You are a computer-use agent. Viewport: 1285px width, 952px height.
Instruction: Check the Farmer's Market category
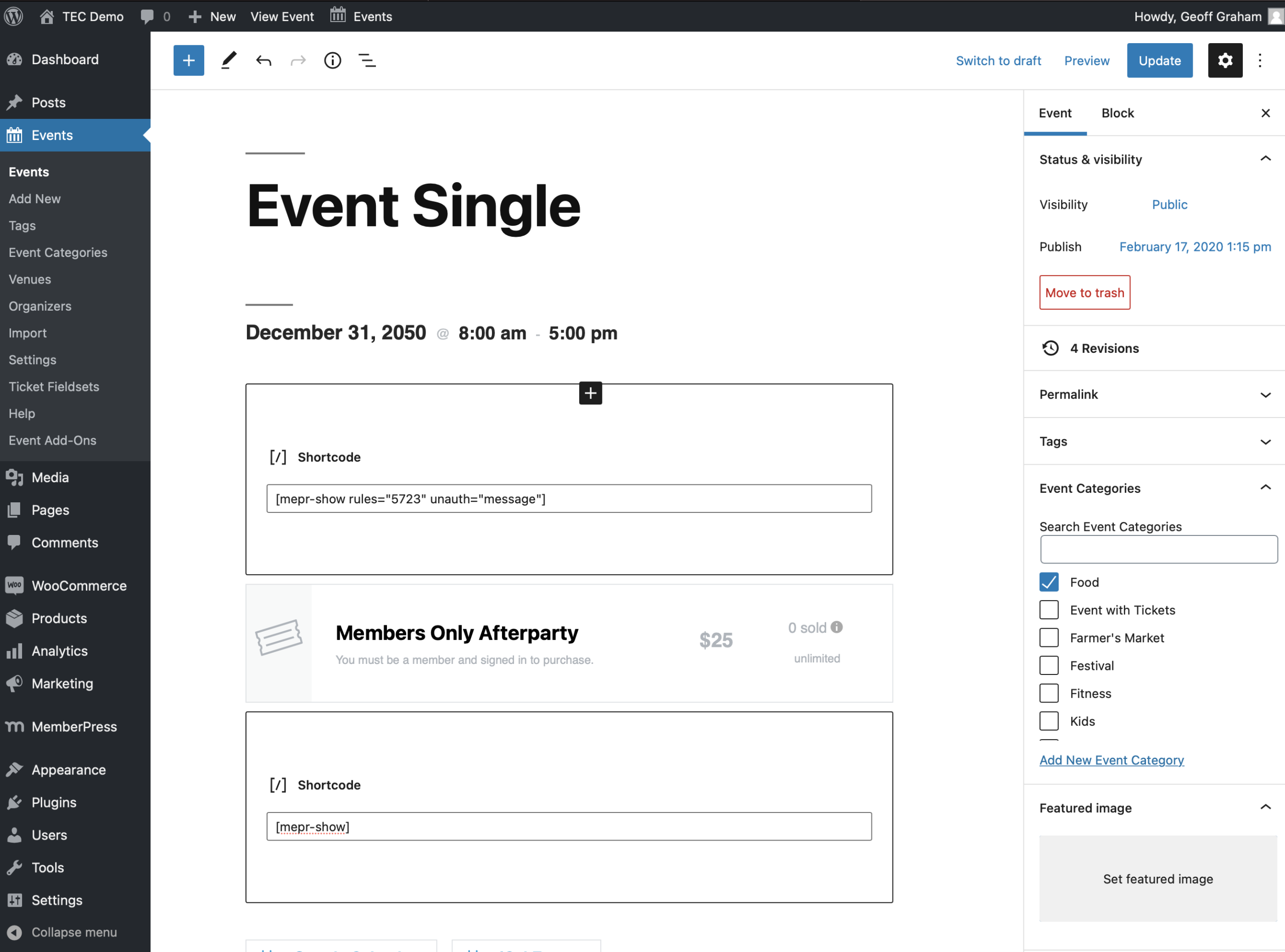[x=1049, y=637]
